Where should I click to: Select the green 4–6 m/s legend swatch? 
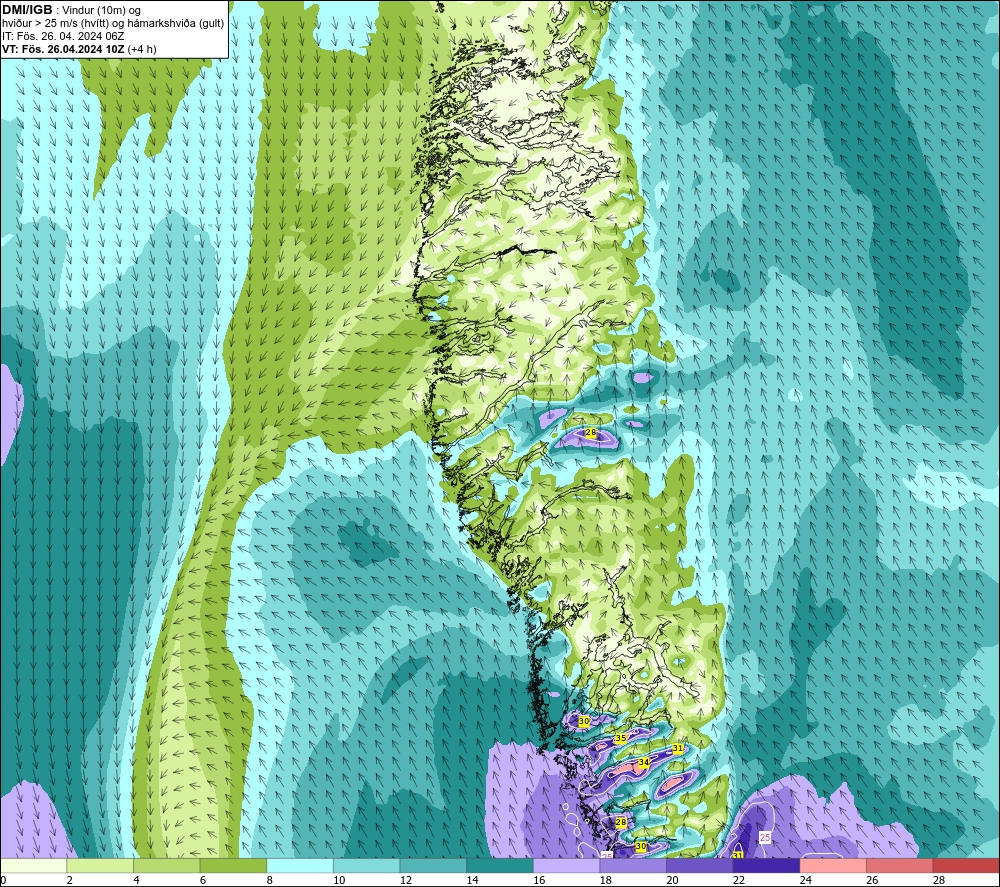pyautogui.click(x=166, y=865)
